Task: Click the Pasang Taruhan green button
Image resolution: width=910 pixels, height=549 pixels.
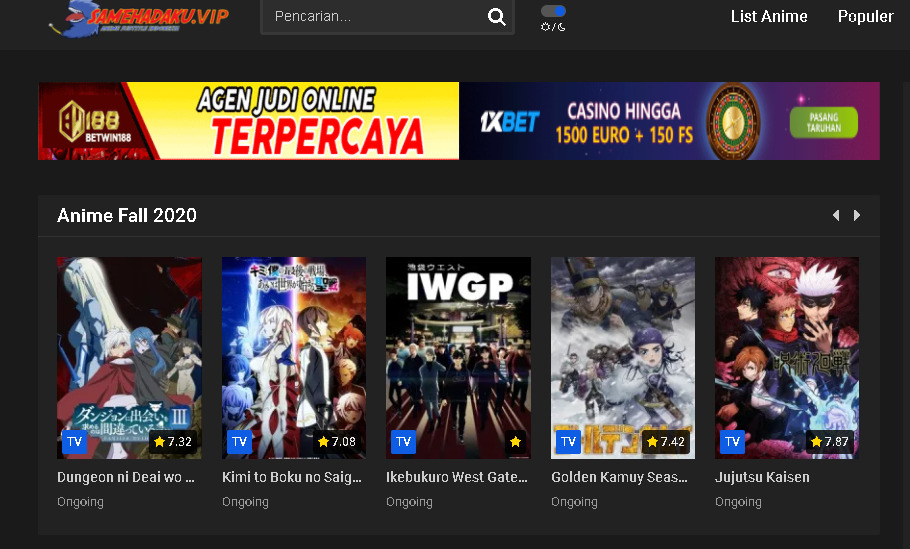Action: coord(824,122)
